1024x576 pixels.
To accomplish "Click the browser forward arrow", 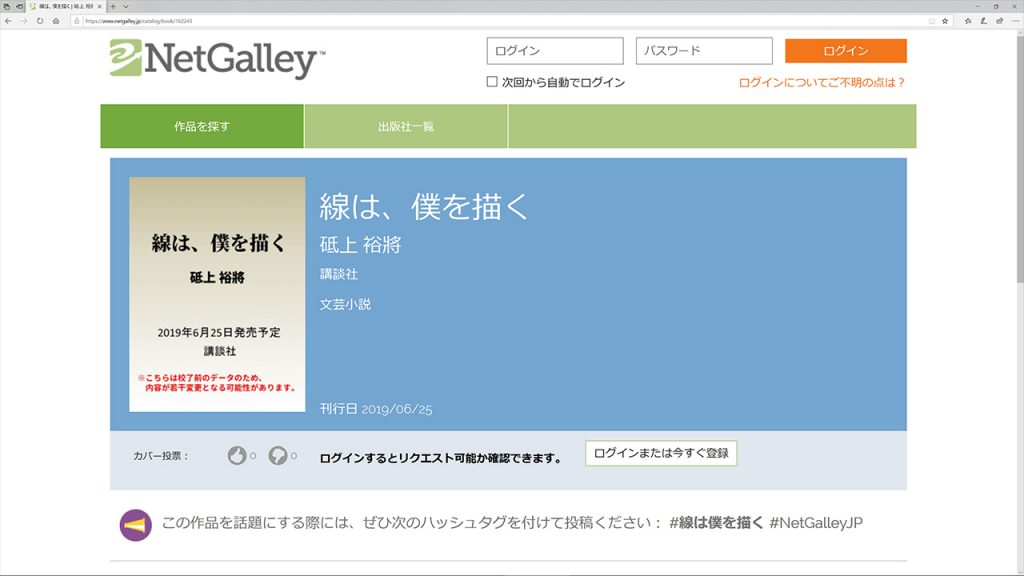I will click(24, 21).
